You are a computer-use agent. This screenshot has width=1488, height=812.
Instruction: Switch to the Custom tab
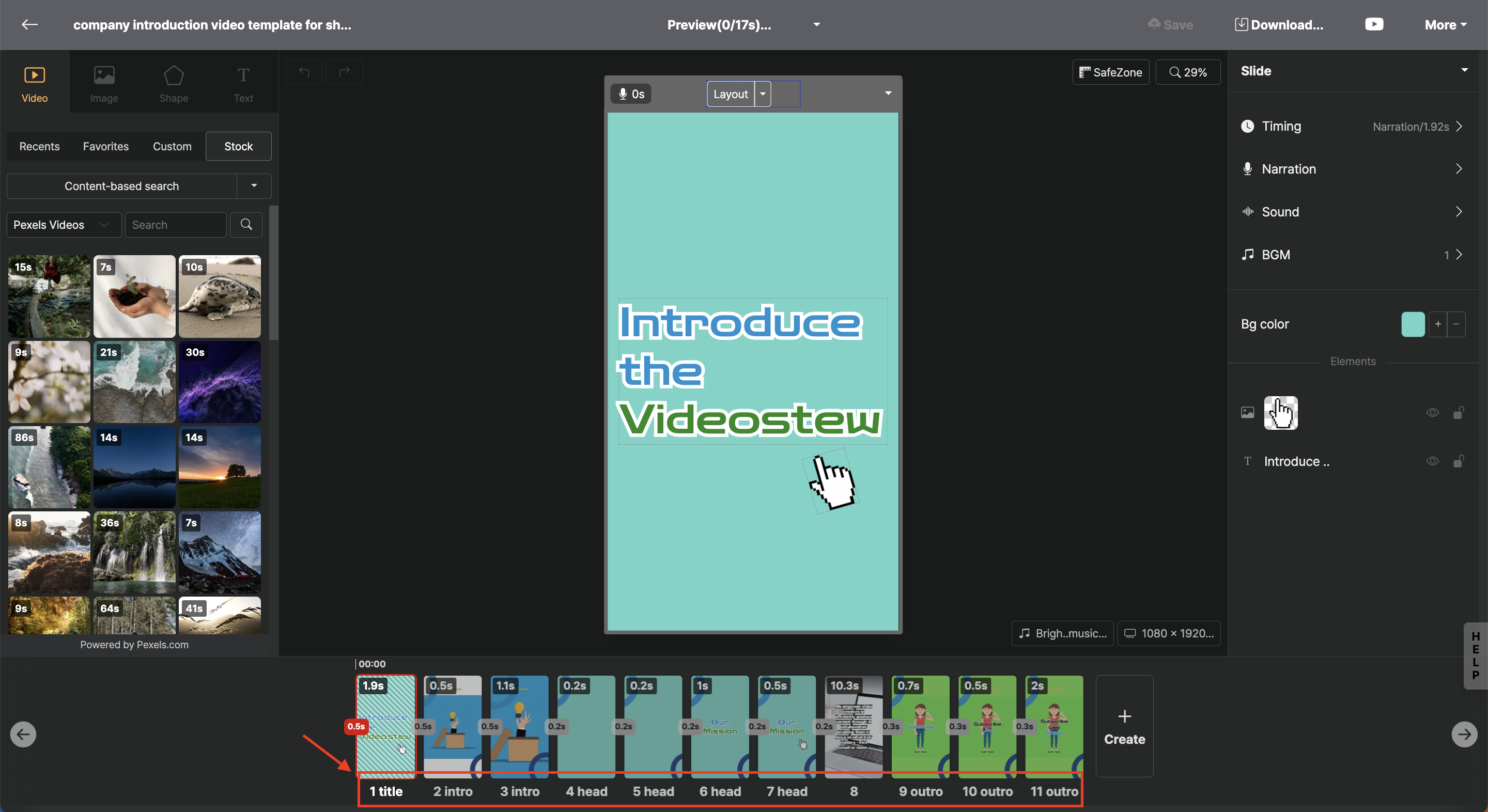[x=172, y=146]
